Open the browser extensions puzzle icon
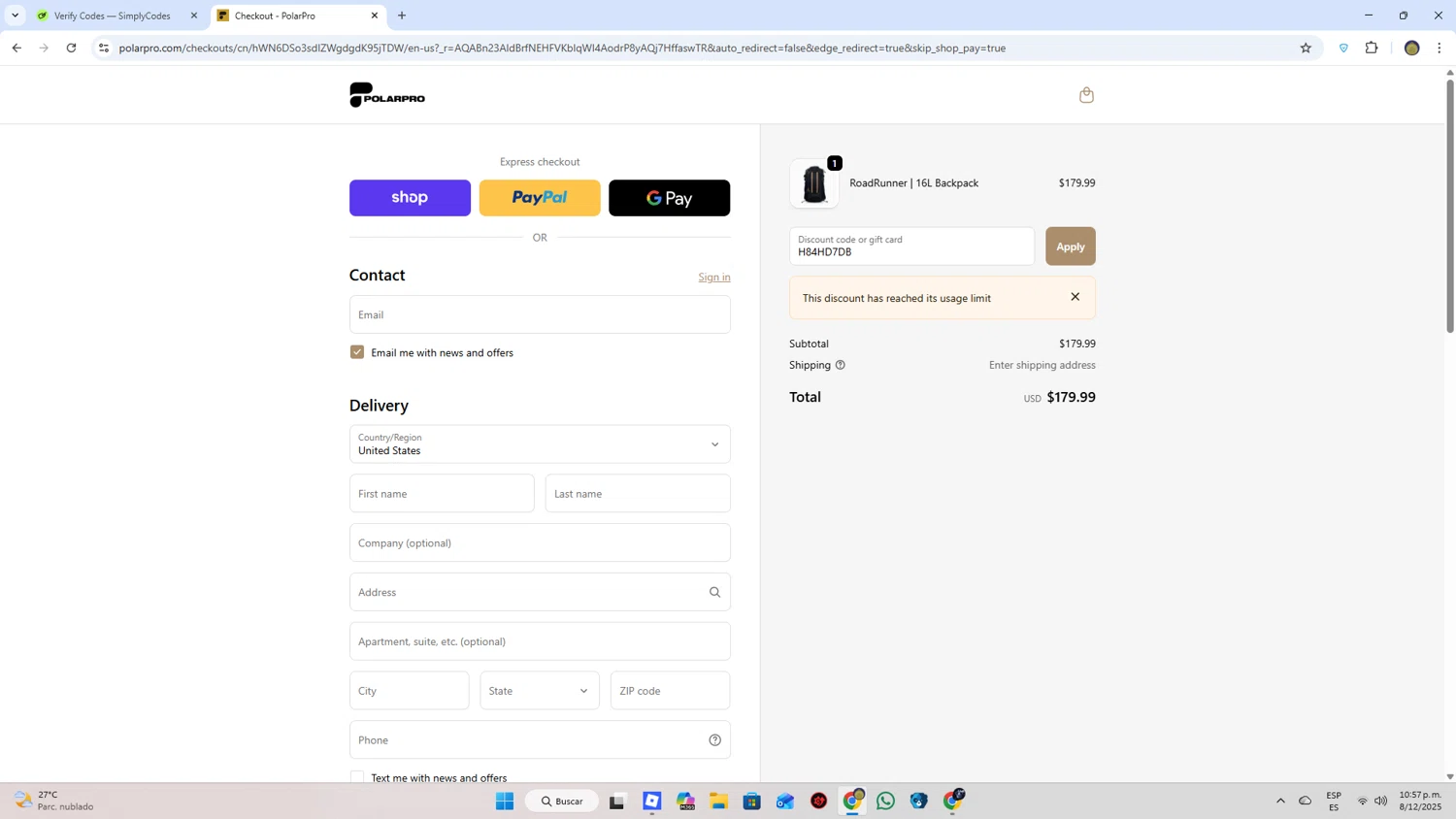1456x819 pixels. [1372, 48]
